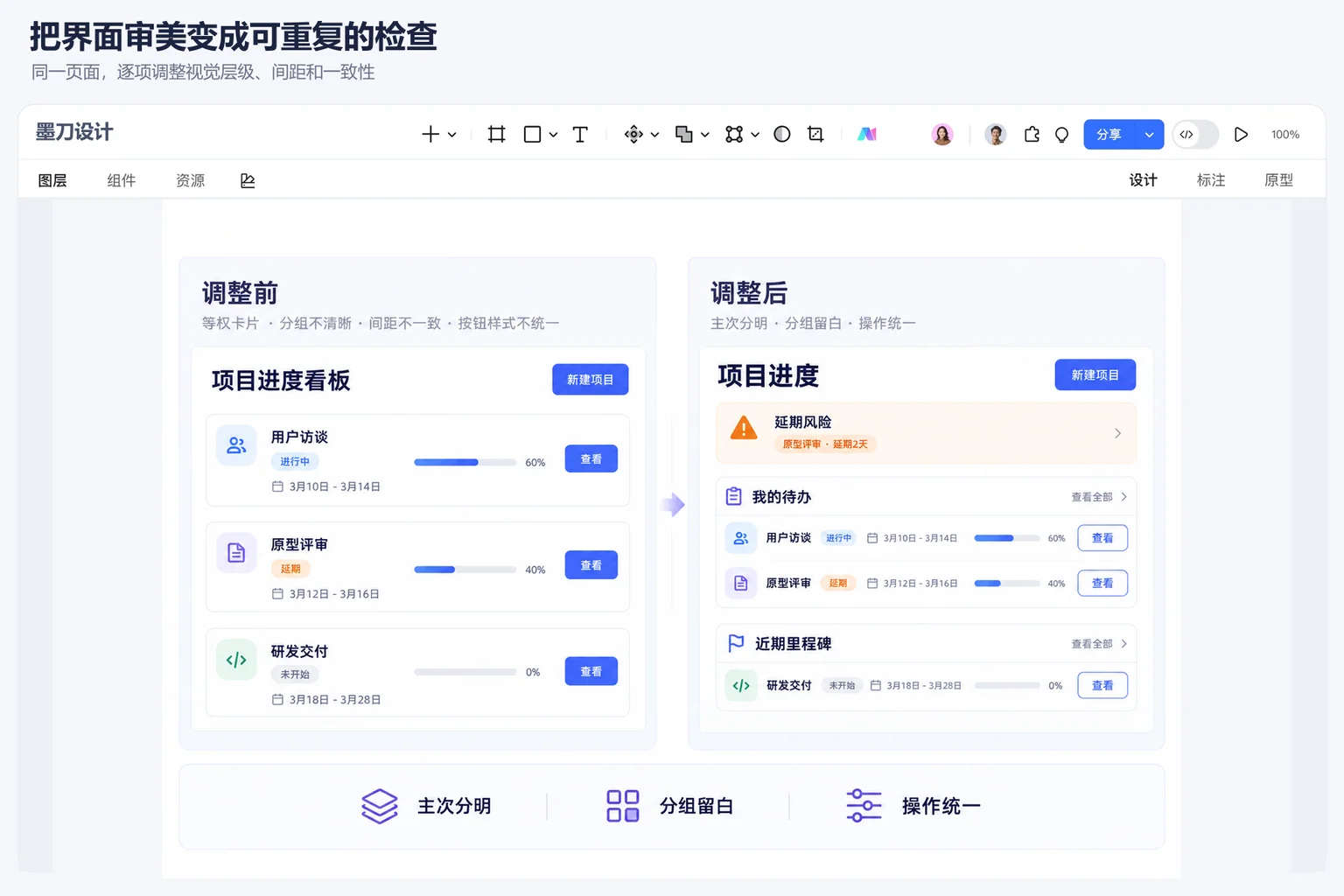The height and width of the screenshot is (896, 1344).
Task: Click the clipboard icon beside 我的待办
Action: pyautogui.click(x=734, y=496)
